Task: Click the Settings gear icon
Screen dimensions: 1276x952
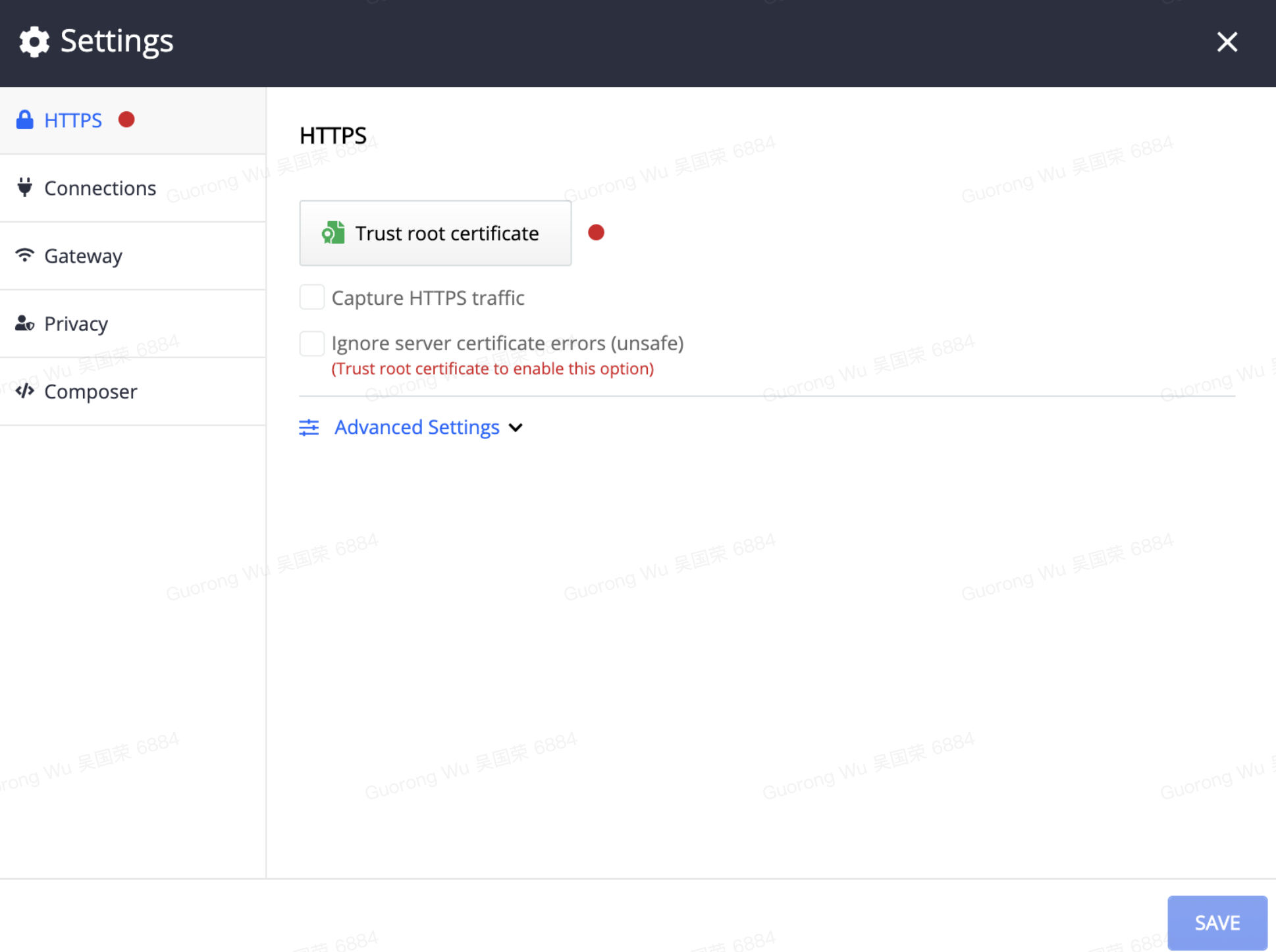Action: click(34, 42)
